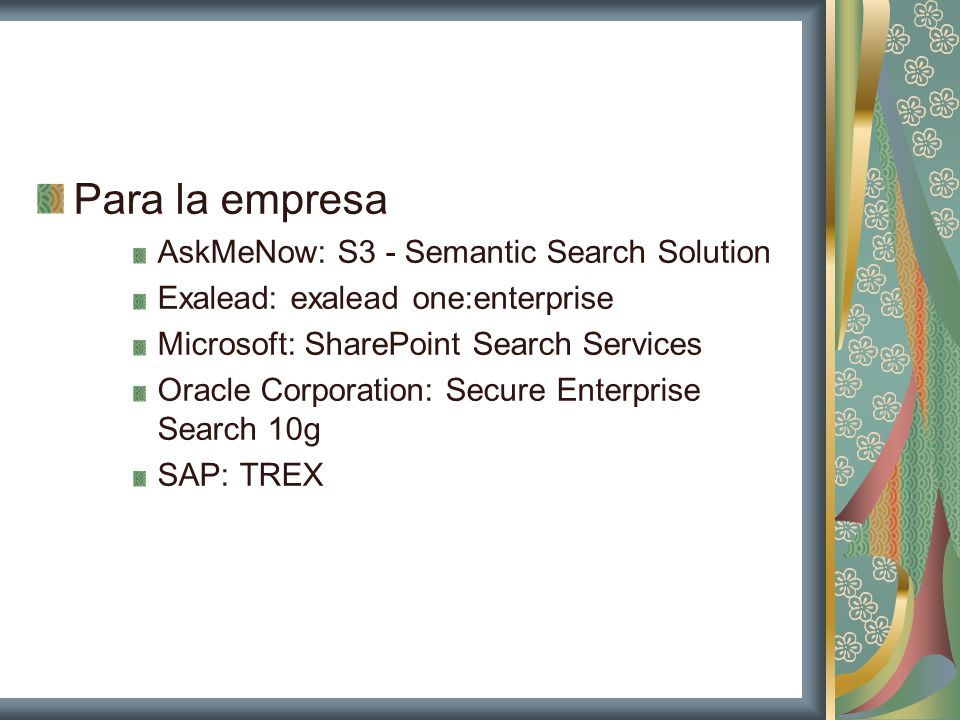
Task: Click the bullet icon next to Microsoft
Action: point(140,347)
